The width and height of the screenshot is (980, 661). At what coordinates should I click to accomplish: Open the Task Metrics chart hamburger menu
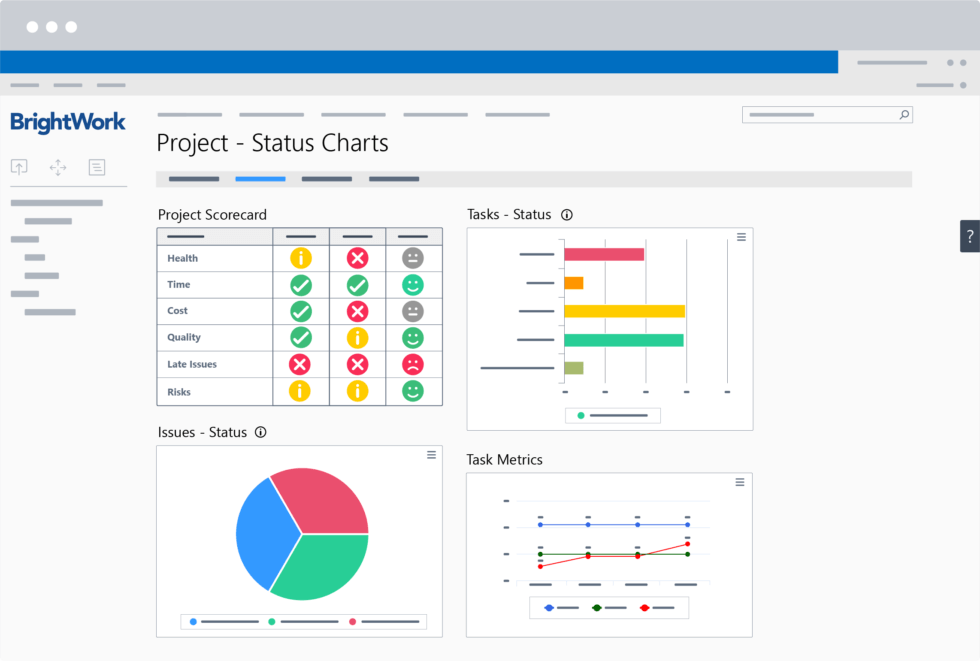coord(739,481)
